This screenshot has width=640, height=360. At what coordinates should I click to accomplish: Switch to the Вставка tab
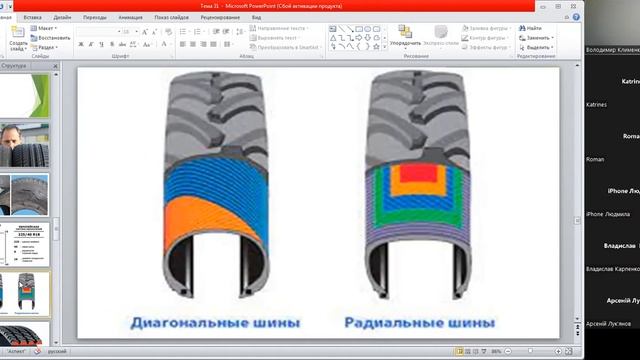coord(32,18)
